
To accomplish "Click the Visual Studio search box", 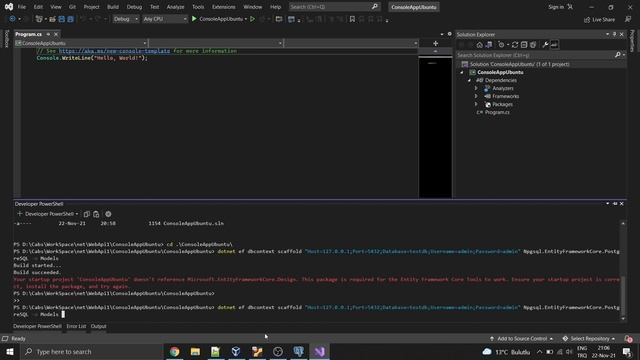I will pos(334,7).
